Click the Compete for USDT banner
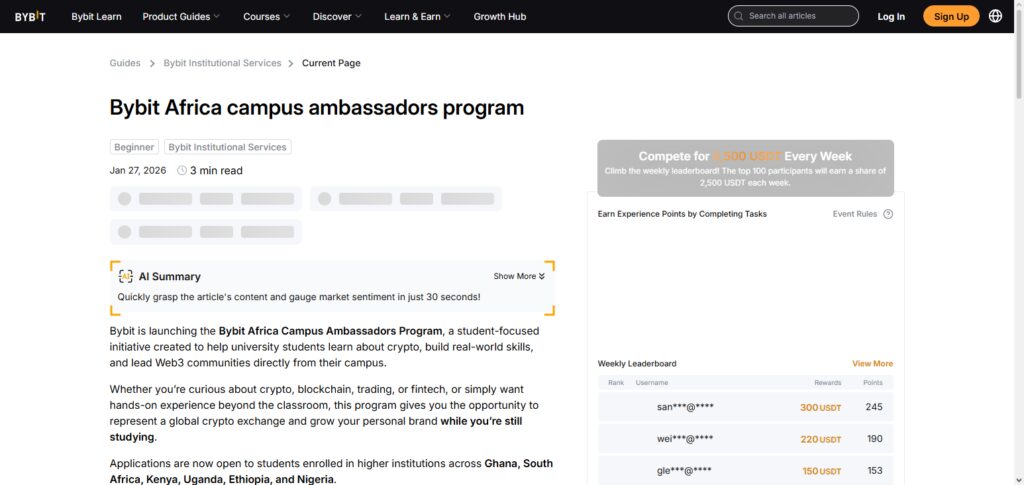Screen dimensions: 1024x485 click(745, 168)
